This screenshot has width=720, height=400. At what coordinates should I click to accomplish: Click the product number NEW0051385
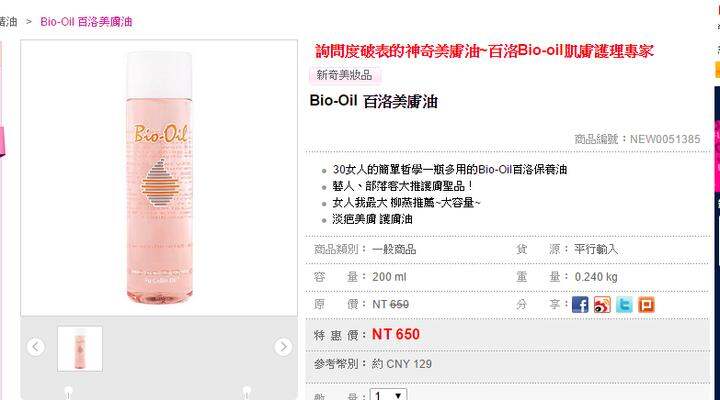pos(665,139)
